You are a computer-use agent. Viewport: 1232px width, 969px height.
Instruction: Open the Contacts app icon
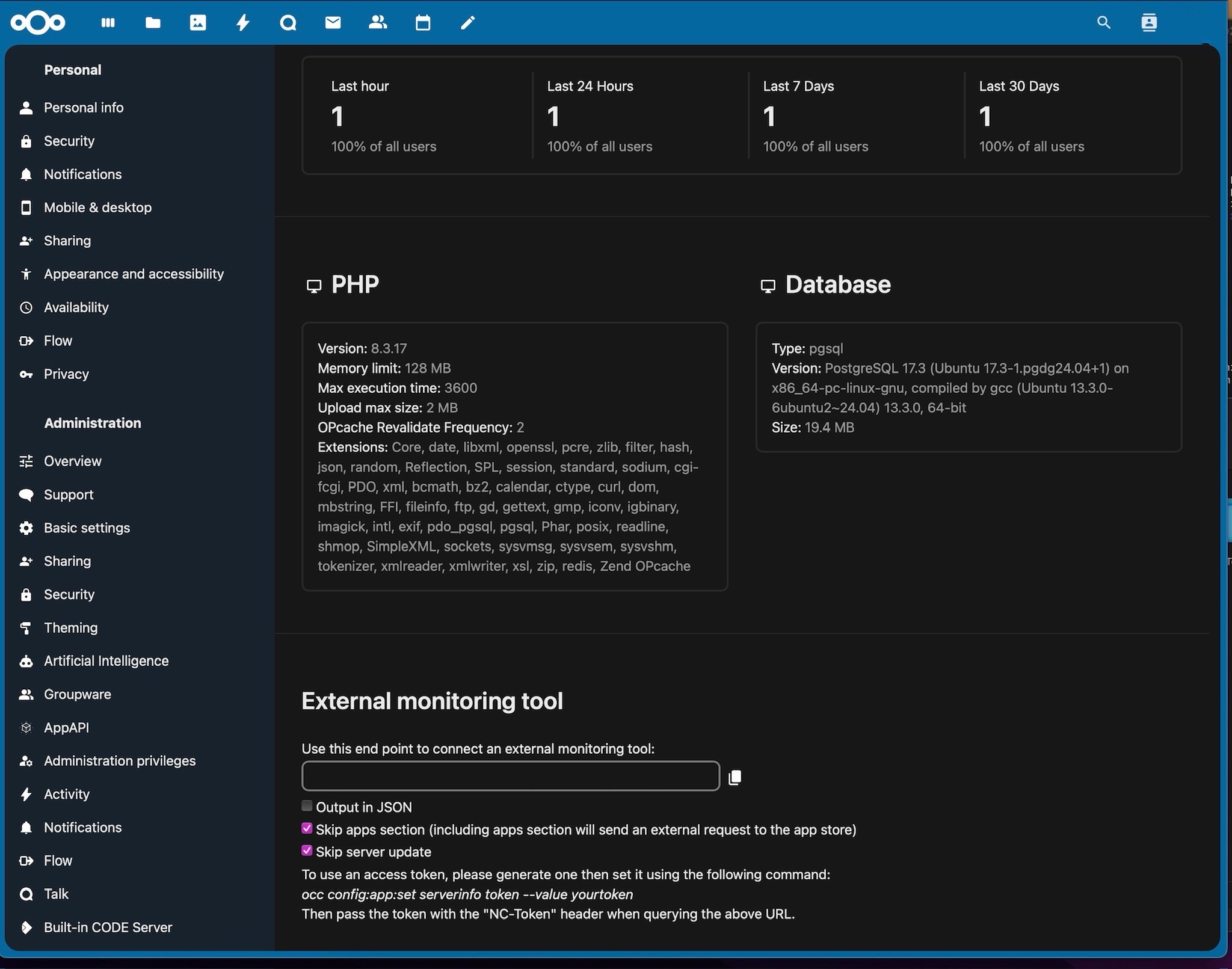coord(378,23)
